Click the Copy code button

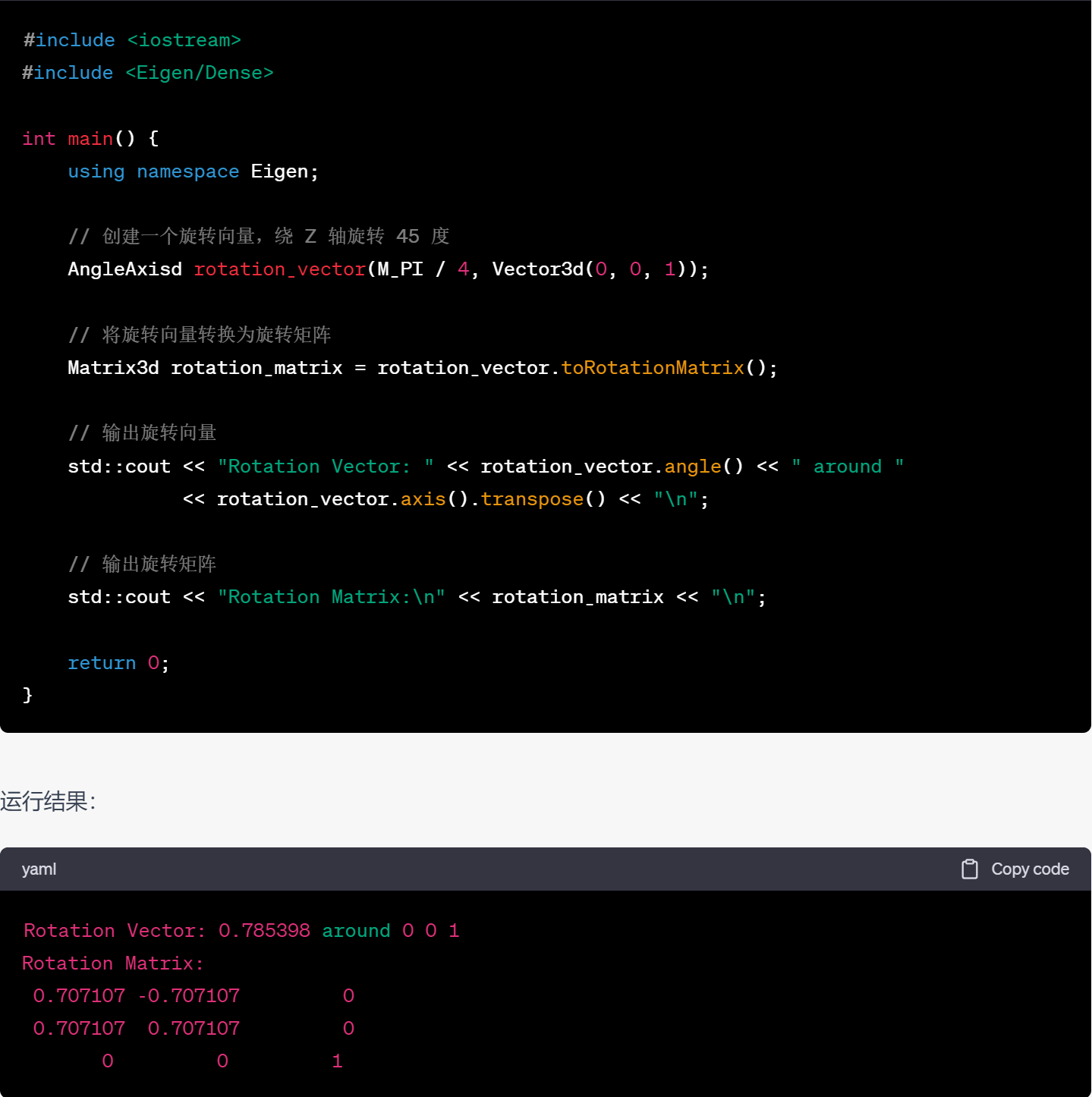tap(1015, 869)
